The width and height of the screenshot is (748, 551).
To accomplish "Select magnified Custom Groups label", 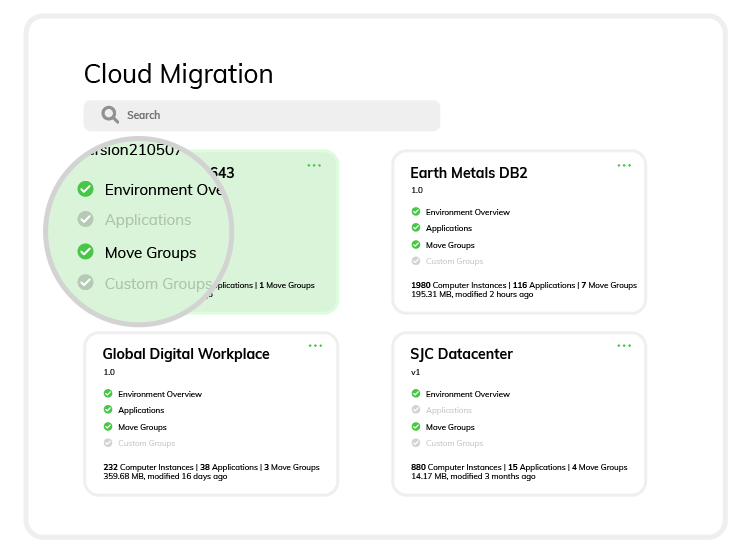I will point(158,284).
